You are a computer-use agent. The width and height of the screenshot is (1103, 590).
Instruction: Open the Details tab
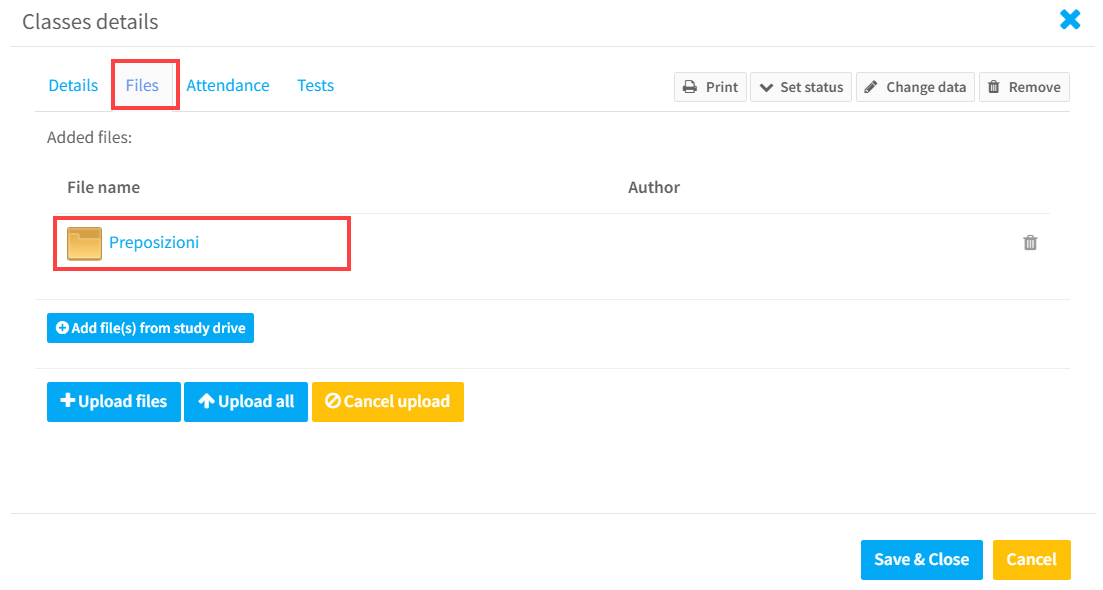[x=73, y=86]
